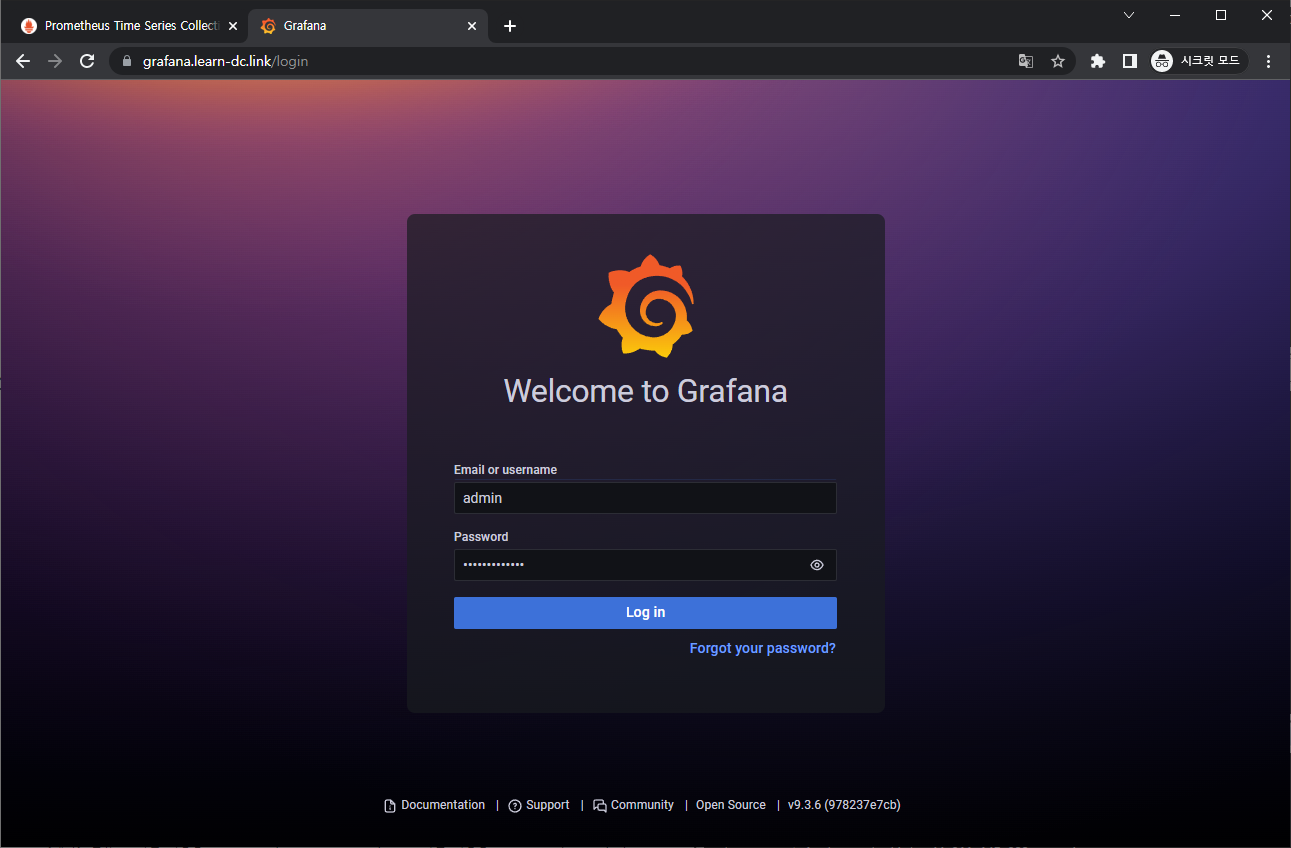This screenshot has height=848, width=1291.
Task: Click the Log in button
Action: point(645,613)
